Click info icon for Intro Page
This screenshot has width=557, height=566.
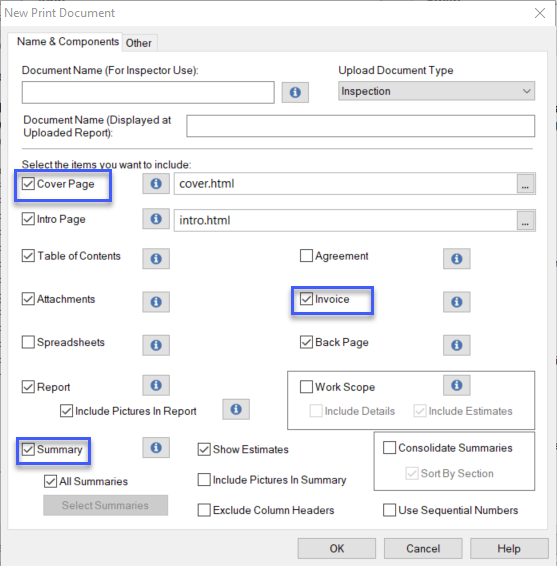pyautogui.click(x=156, y=219)
